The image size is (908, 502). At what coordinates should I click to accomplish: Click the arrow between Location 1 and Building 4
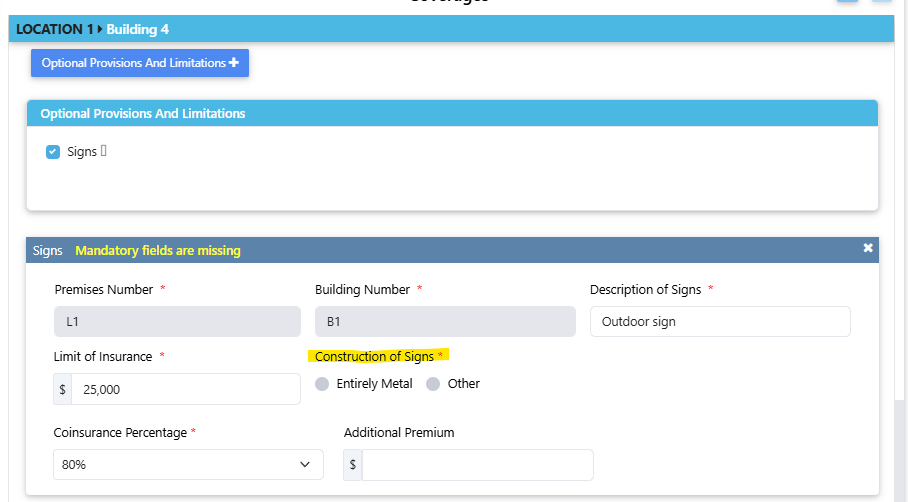tap(100, 29)
